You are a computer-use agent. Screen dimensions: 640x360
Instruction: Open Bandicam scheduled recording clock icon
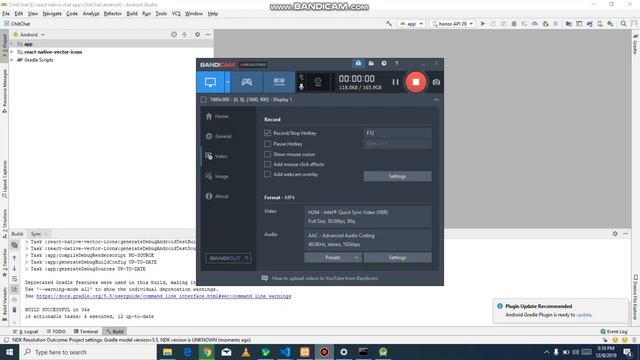click(x=384, y=63)
